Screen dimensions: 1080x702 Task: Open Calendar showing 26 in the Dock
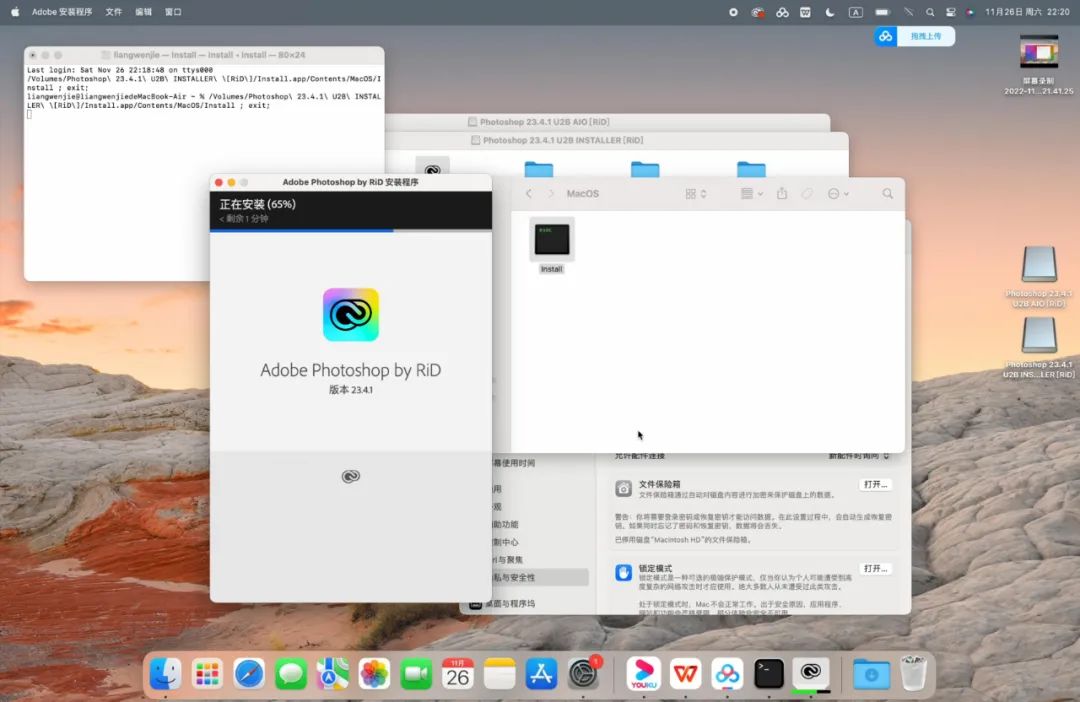point(457,673)
